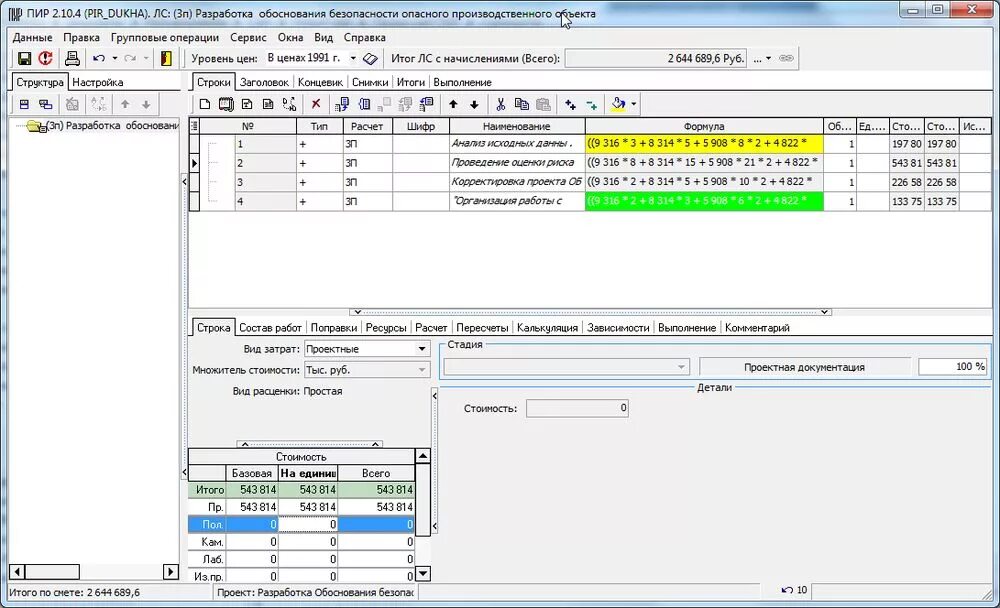This screenshot has height=608, width=1000.
Task: Open the Множитель стоимости dropdown
Action: 422,370
